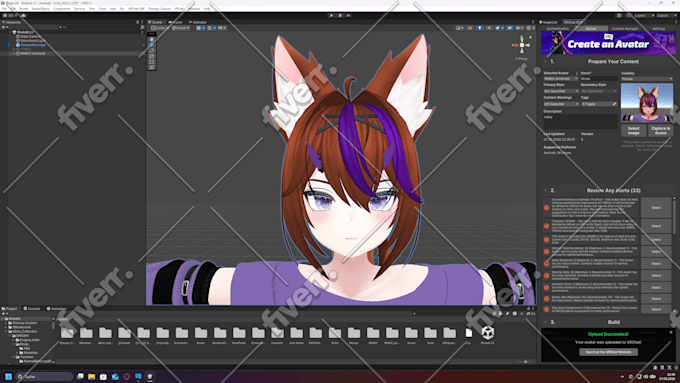This screenshot has height=383, width=680.
Task: Toggle scene grid visibility button
Action: click(199, 28)
